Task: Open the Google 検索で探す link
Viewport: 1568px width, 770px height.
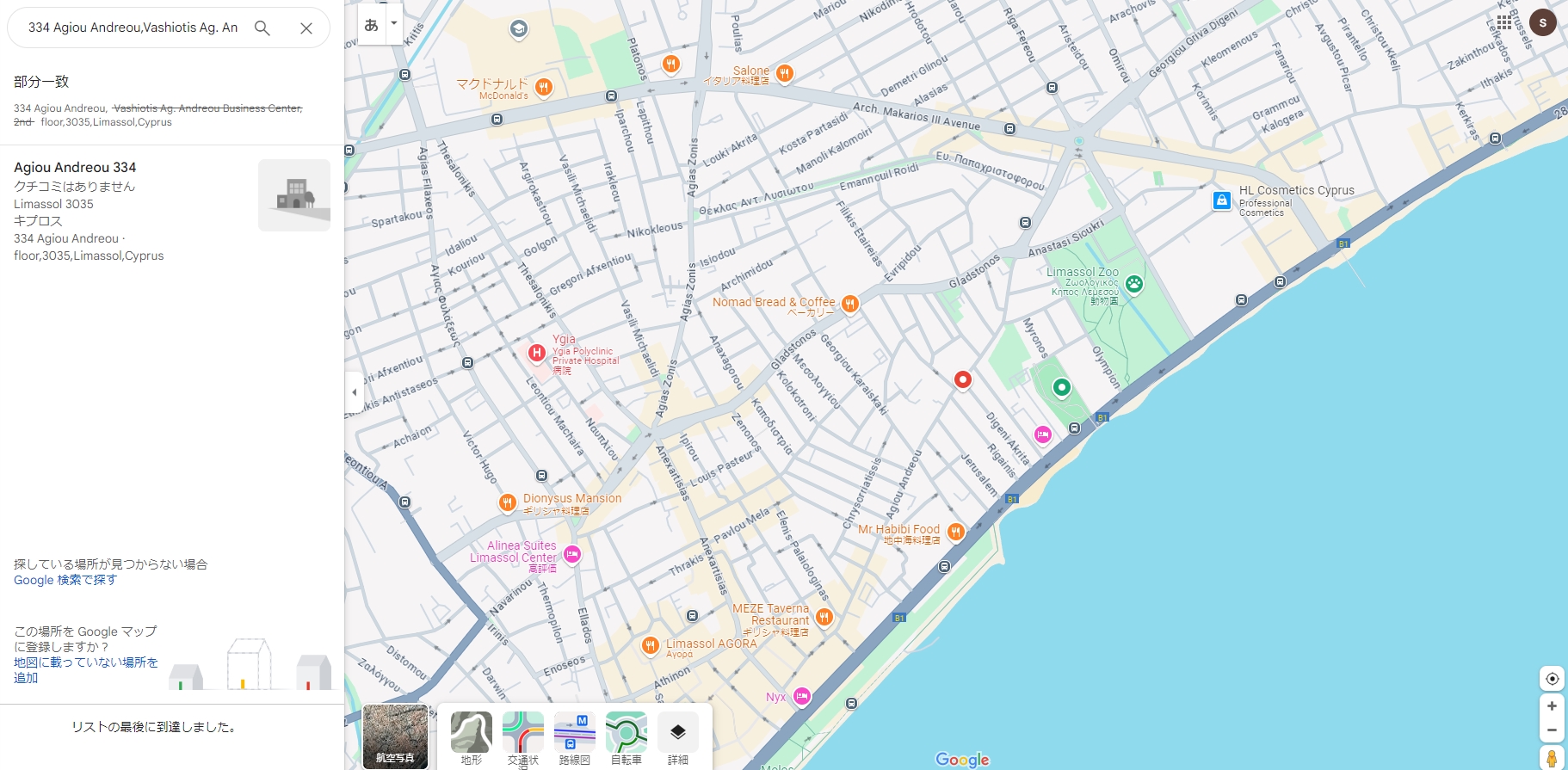Action: click(x=65, y=580)
